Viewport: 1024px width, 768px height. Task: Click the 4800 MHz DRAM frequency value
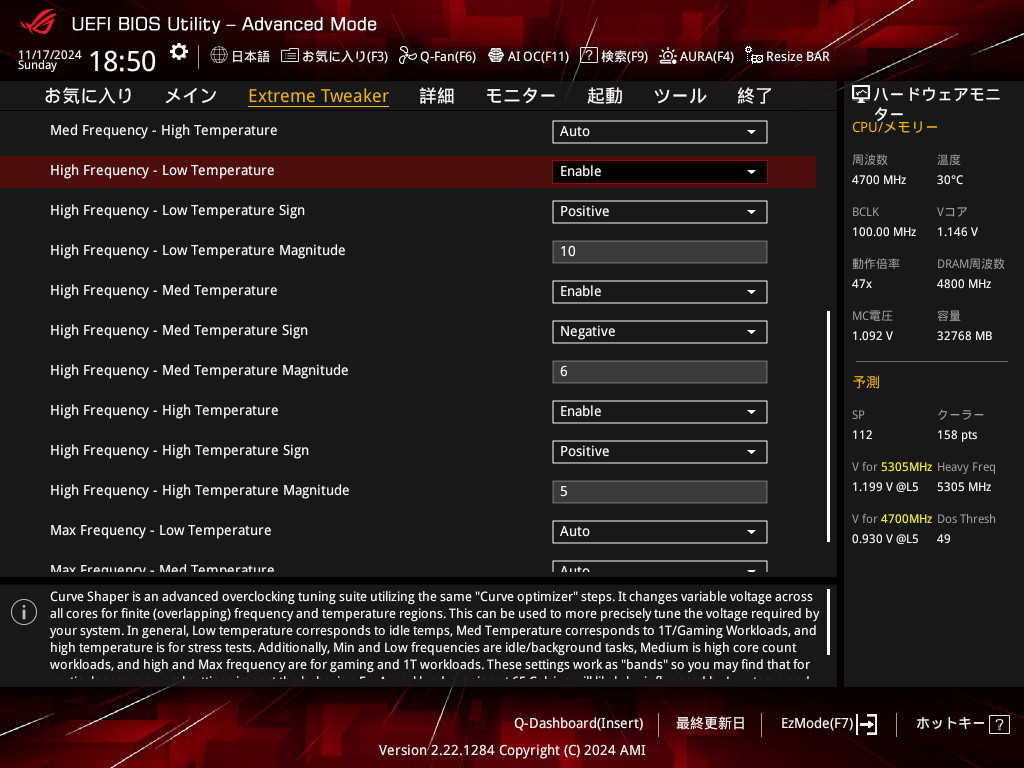pos(964,284)
